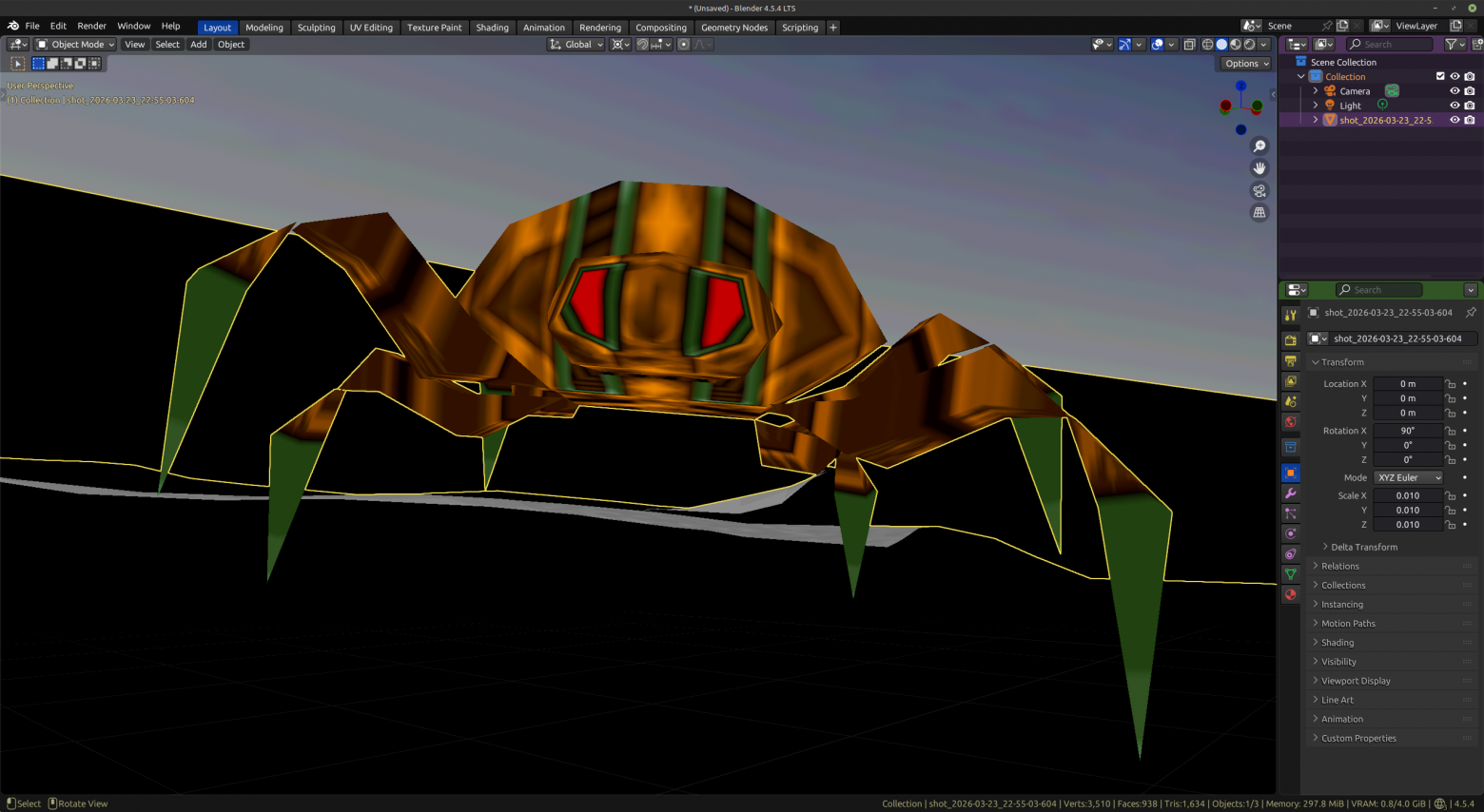Click the Properties editor search field
1484x812 pixels.
pyautogui.click(x=1379, y=290)
